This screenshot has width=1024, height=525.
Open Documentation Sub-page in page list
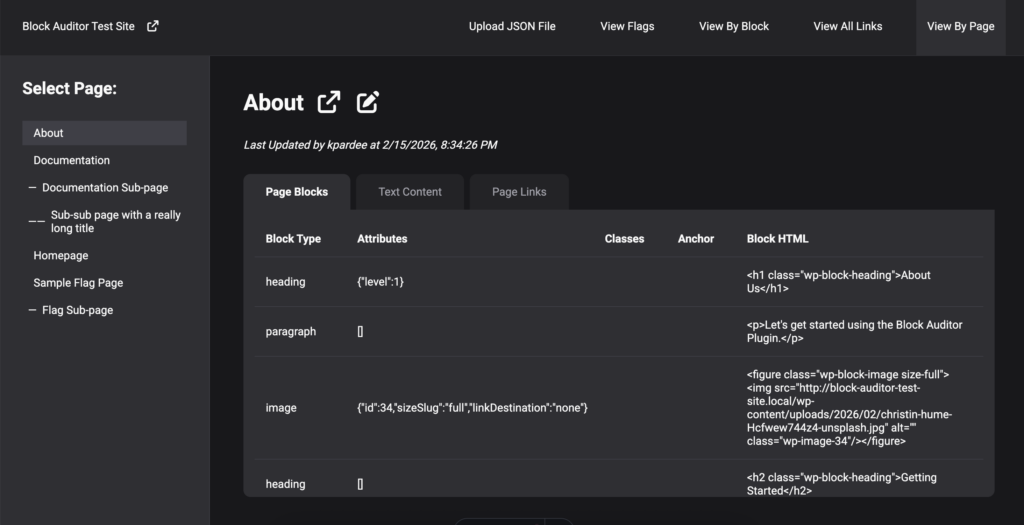pos(105,188)
